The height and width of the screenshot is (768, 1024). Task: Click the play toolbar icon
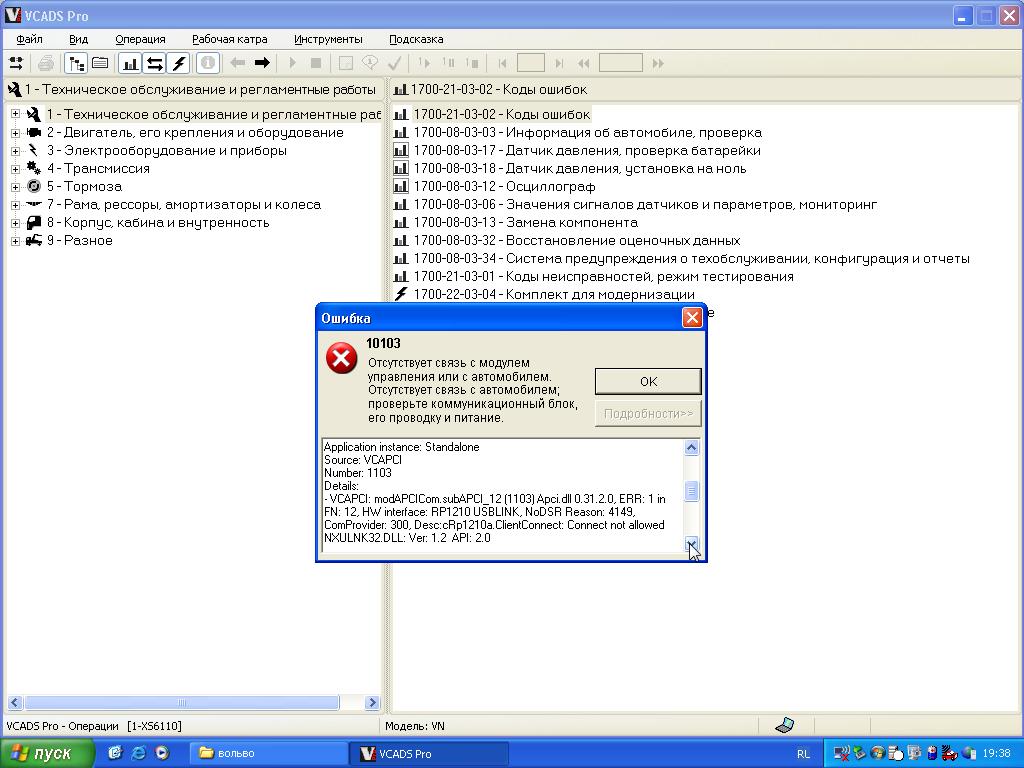coord(293,63)
